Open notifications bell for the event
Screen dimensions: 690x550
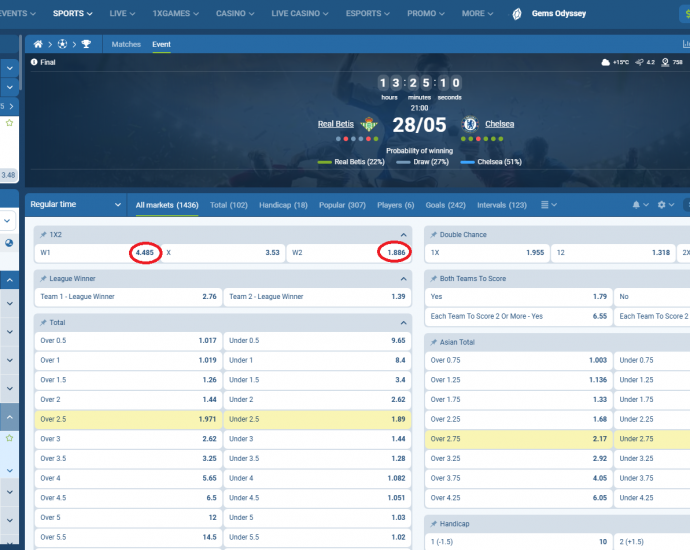click(636, 205)
